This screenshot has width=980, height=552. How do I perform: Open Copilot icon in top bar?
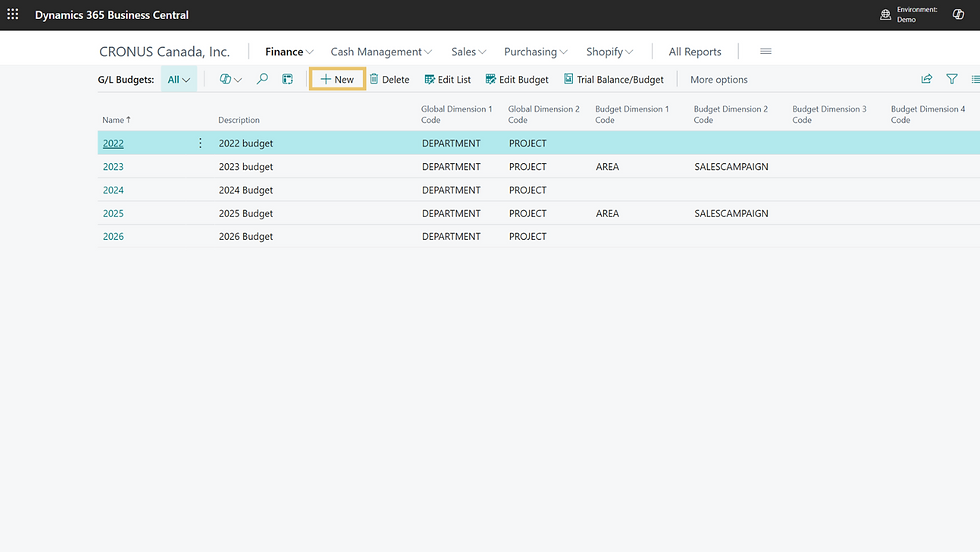(958, 14)
